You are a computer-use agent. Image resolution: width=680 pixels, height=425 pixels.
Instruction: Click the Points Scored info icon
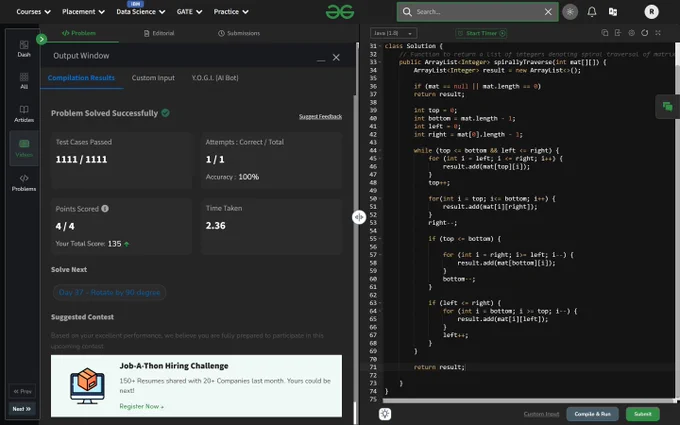coord(105,209)
